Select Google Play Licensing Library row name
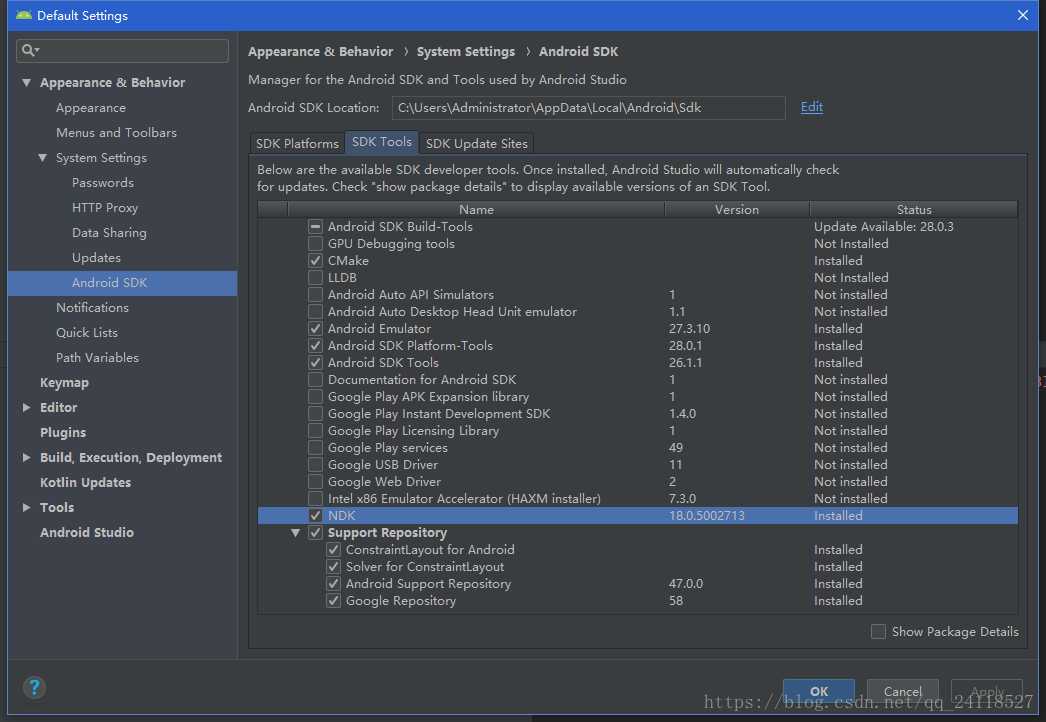This screenshot has height=722, width=1046. point(413,431)
